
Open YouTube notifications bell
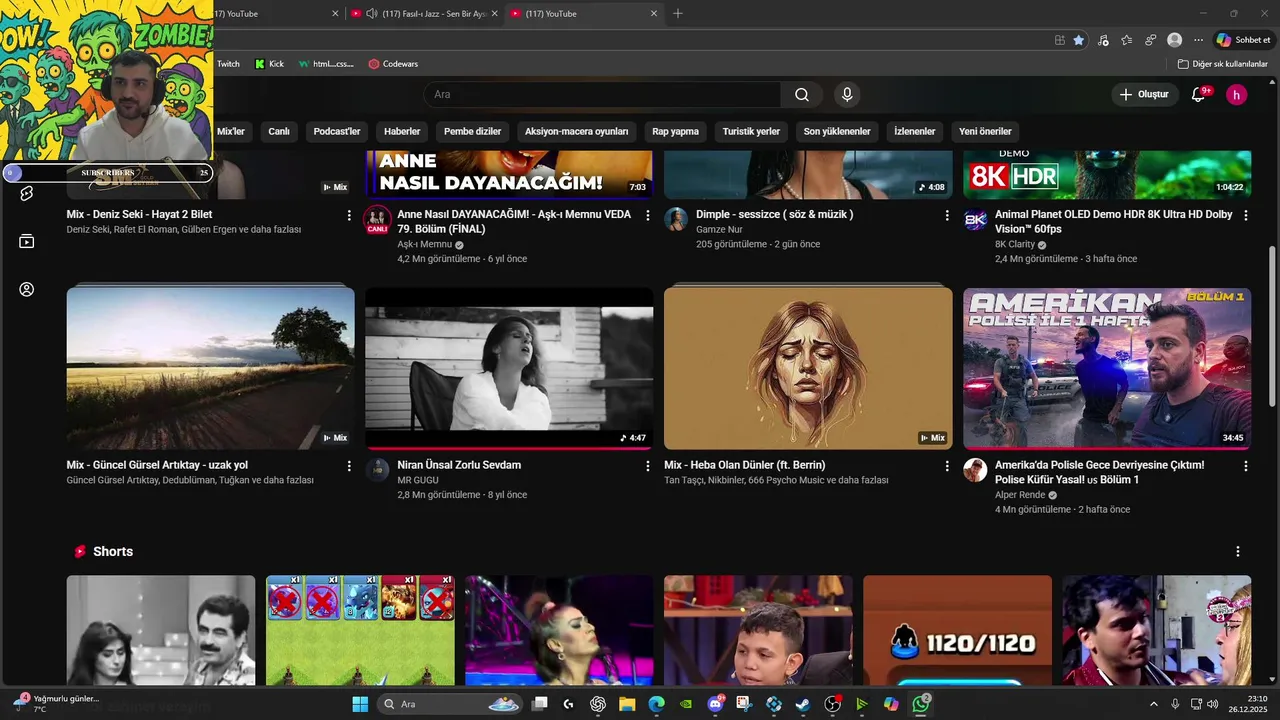pos(1198,95)
